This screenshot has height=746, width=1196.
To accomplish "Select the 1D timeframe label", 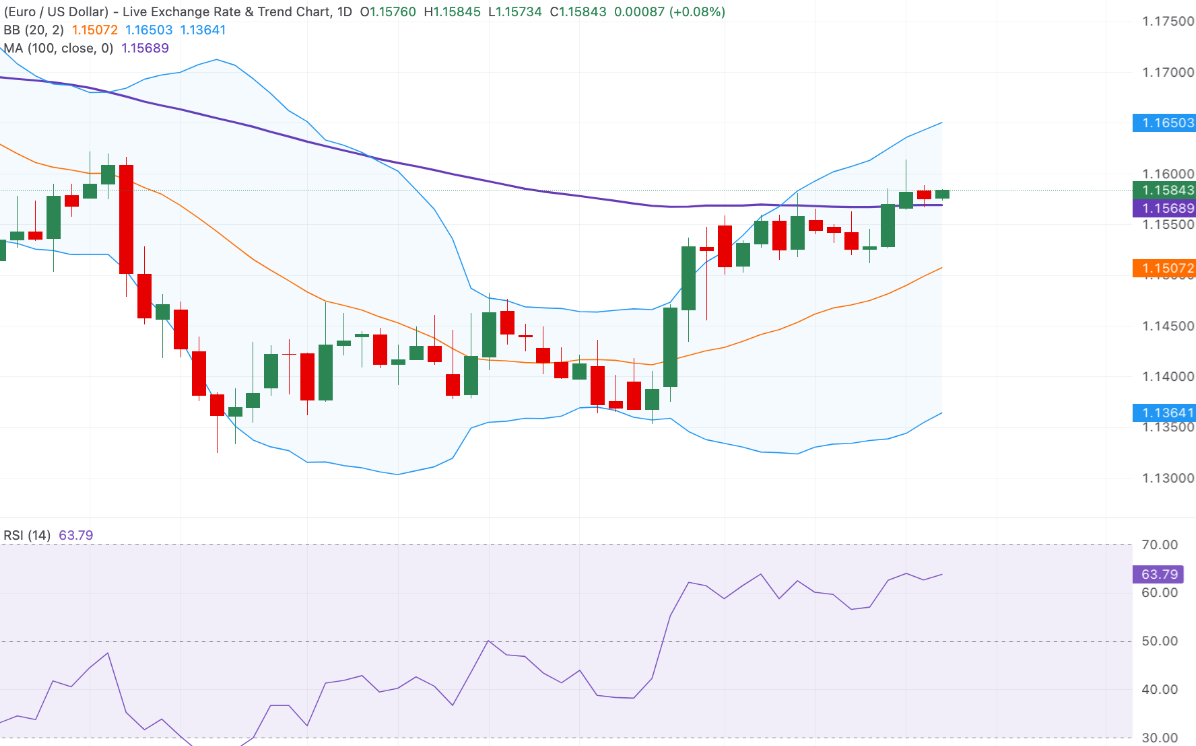I will (344, 12).
